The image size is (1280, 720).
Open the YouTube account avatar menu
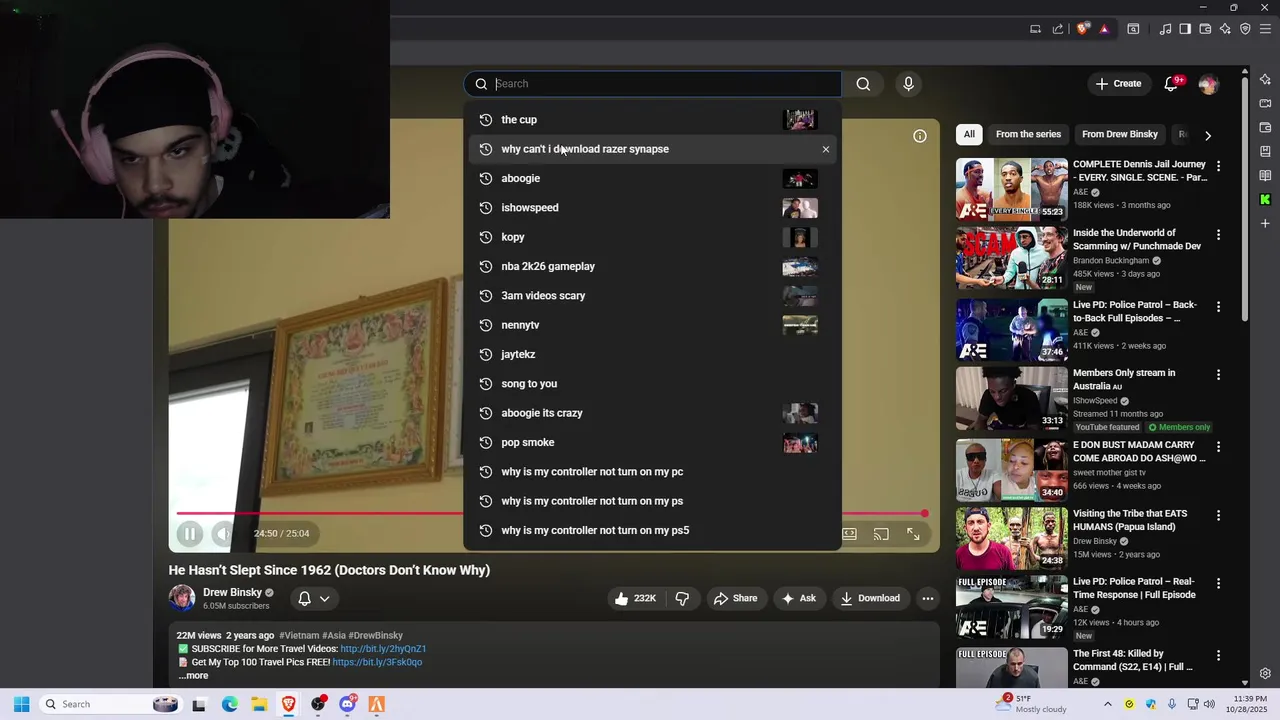click(1208, 84)
